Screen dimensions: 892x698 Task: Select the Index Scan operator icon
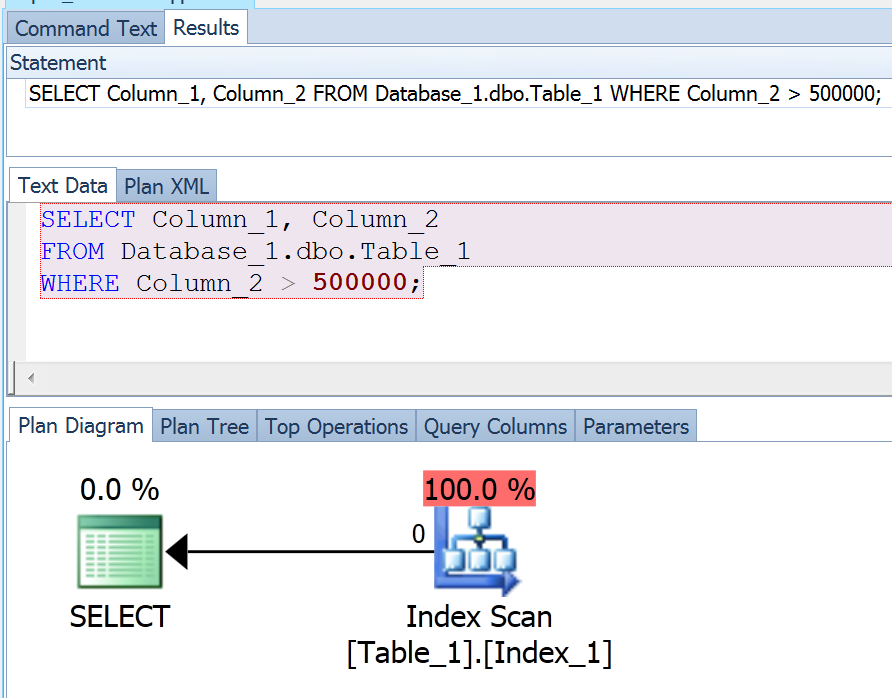click(x=477, y=551)
